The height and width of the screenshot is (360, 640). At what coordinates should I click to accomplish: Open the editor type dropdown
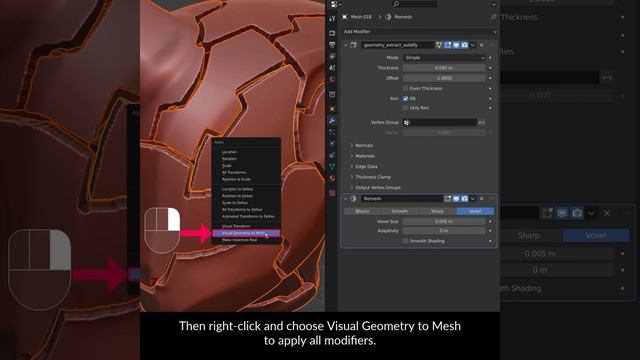coord(336,4)
